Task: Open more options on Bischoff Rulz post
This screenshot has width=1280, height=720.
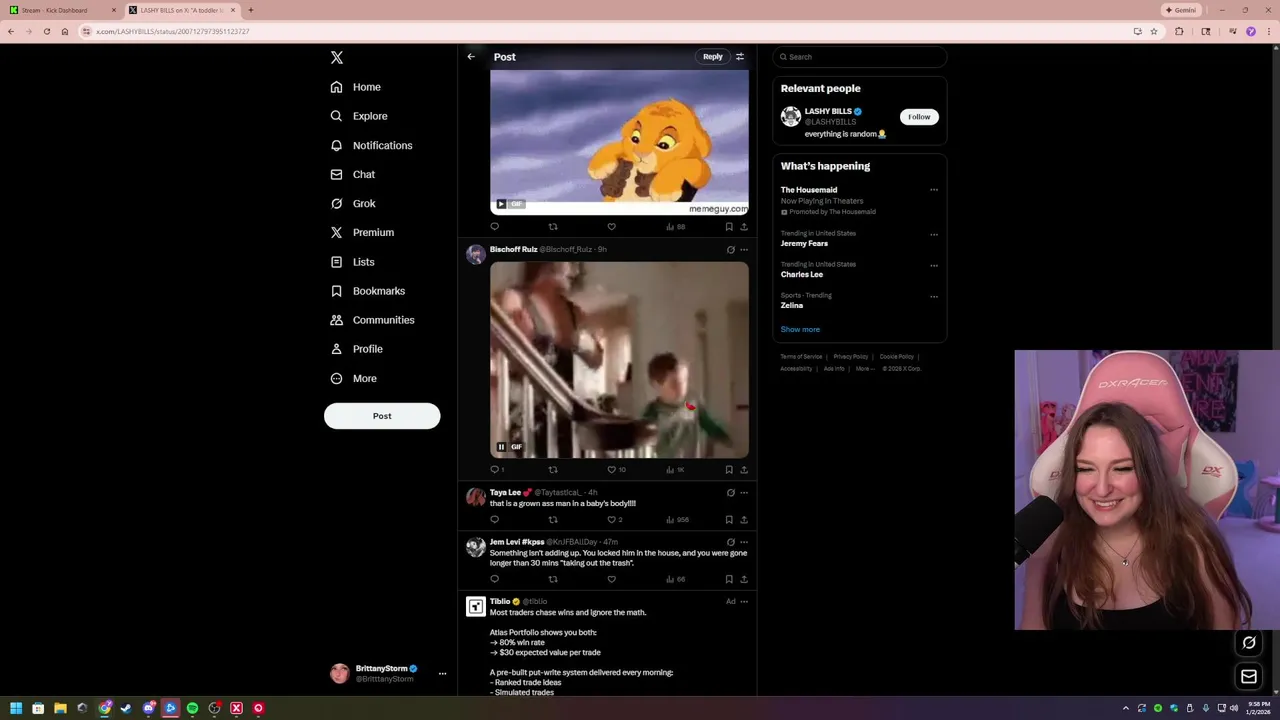Action: 744,250
